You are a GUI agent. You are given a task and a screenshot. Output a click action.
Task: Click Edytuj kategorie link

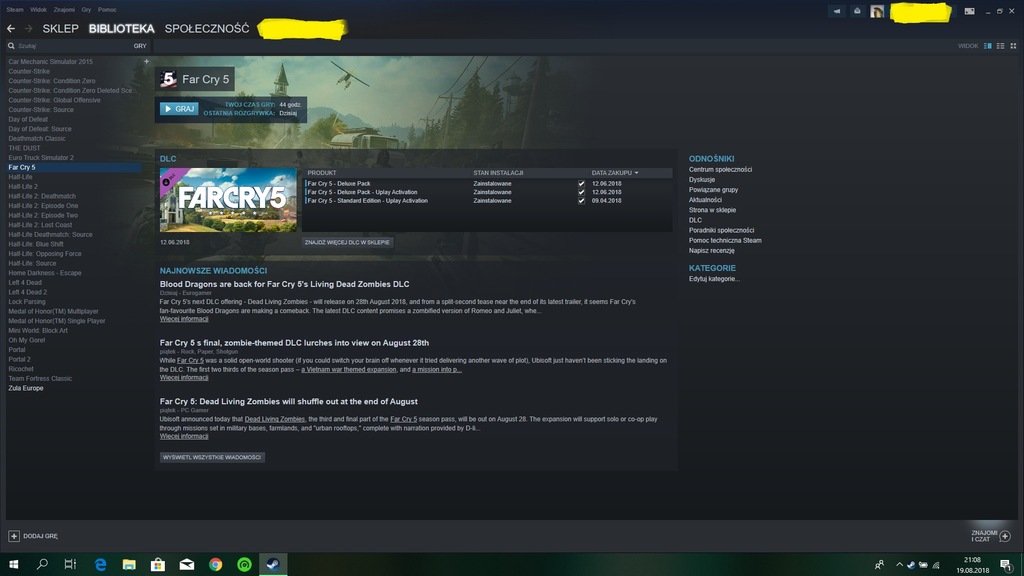[714, 279]
